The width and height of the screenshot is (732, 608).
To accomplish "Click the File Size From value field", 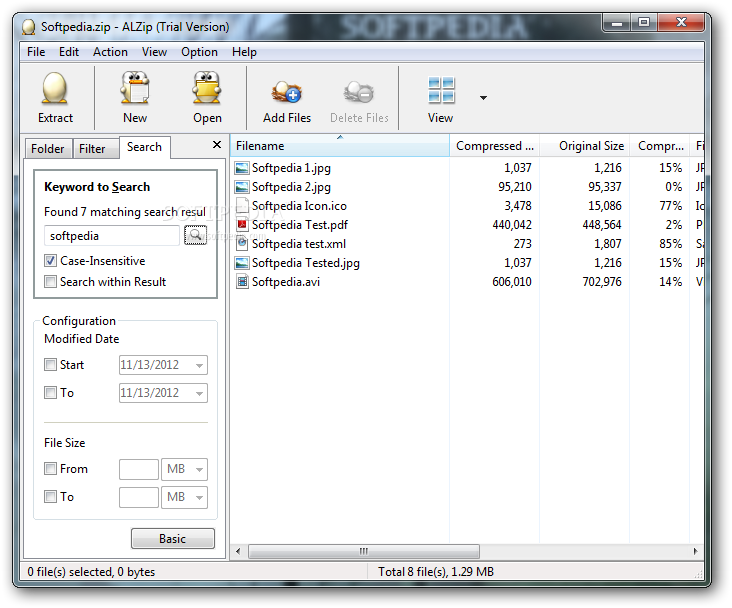I will (x=139, y=469).
